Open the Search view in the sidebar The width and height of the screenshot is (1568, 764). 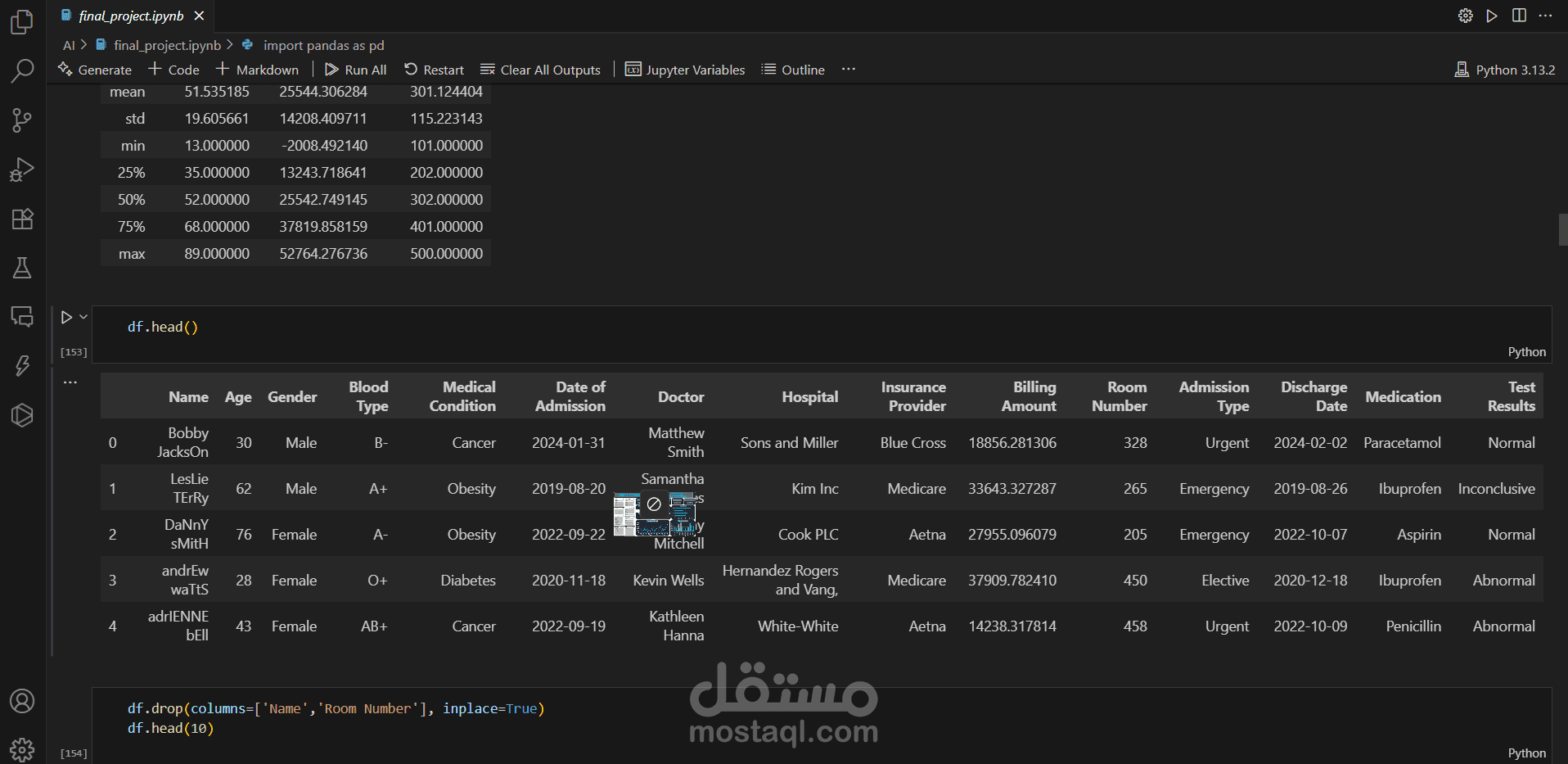coord(22,71)
